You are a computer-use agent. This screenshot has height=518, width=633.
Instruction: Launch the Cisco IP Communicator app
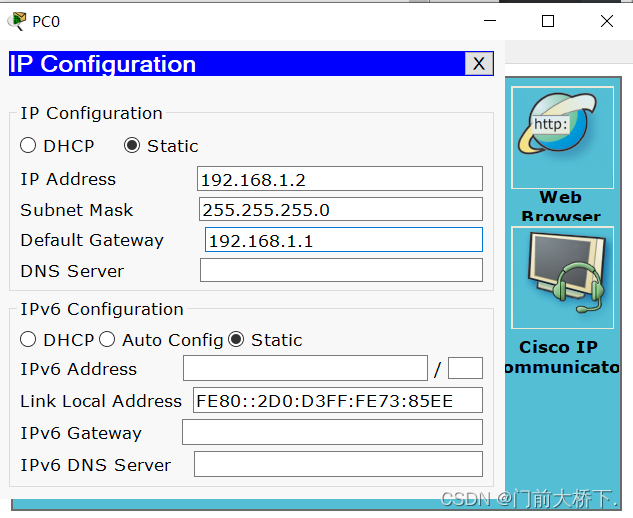pyautogui.click(x=562, y=278)
